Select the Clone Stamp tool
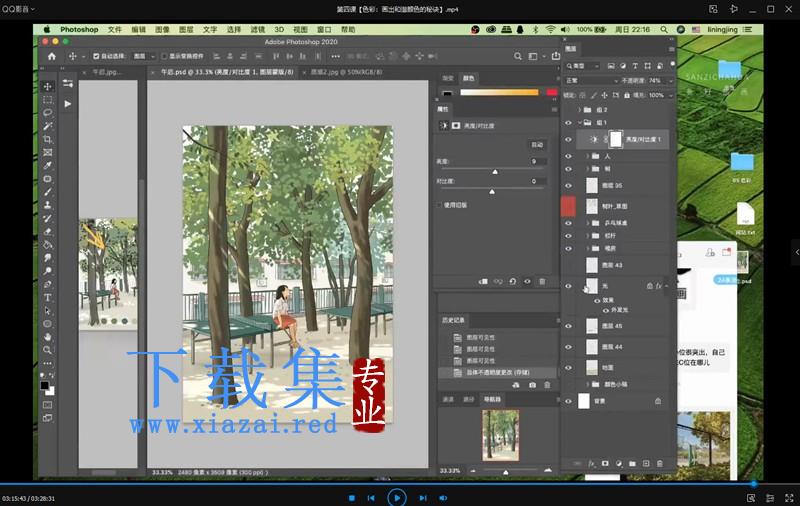 pos(47,205)
